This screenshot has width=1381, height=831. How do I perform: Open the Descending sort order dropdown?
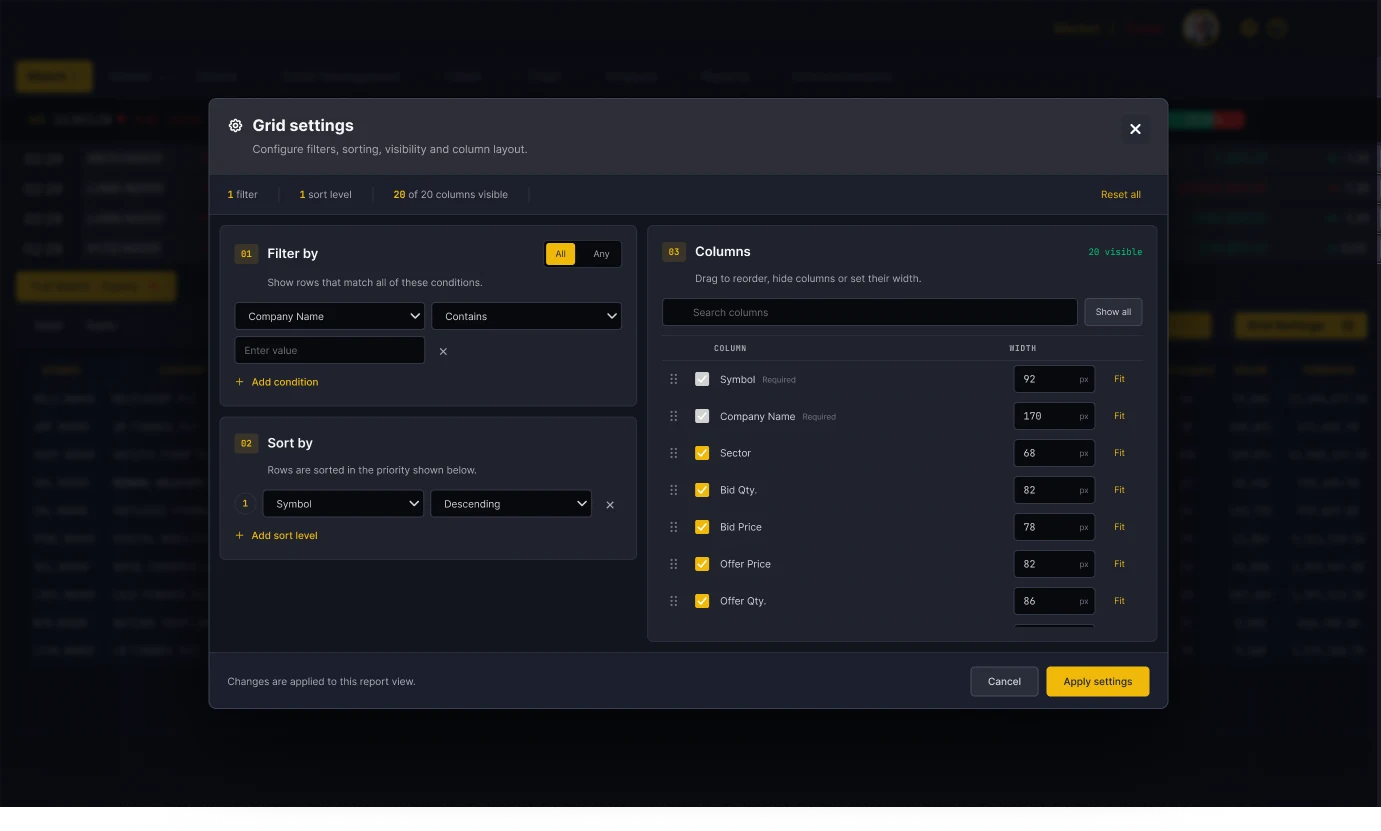tap(511, 504)
